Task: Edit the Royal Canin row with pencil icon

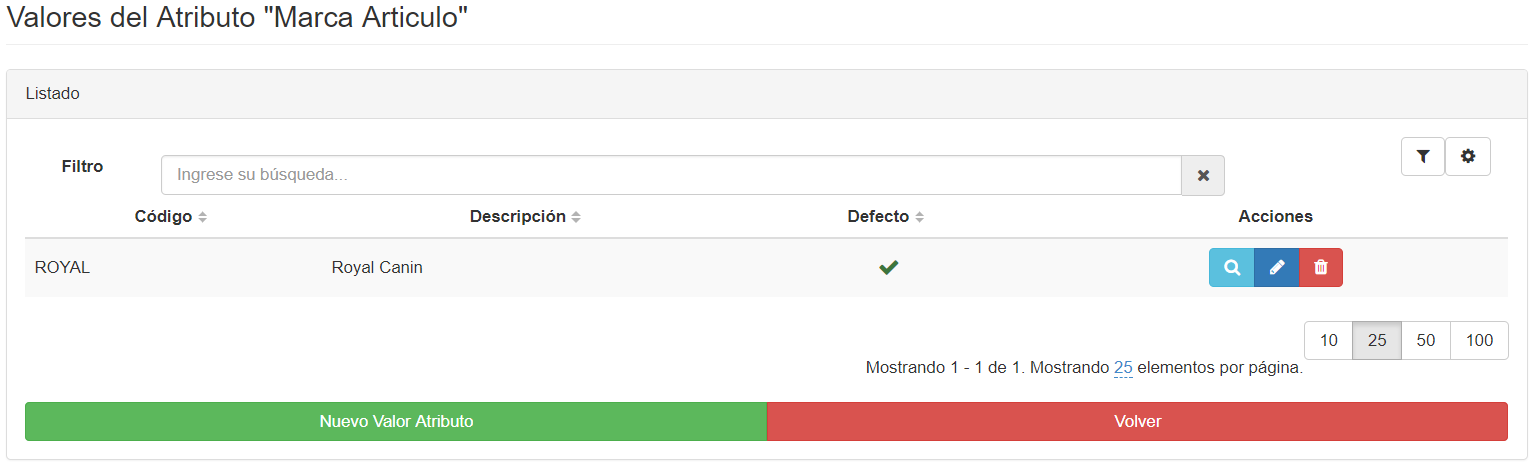Action: [x=1277, y=268]
